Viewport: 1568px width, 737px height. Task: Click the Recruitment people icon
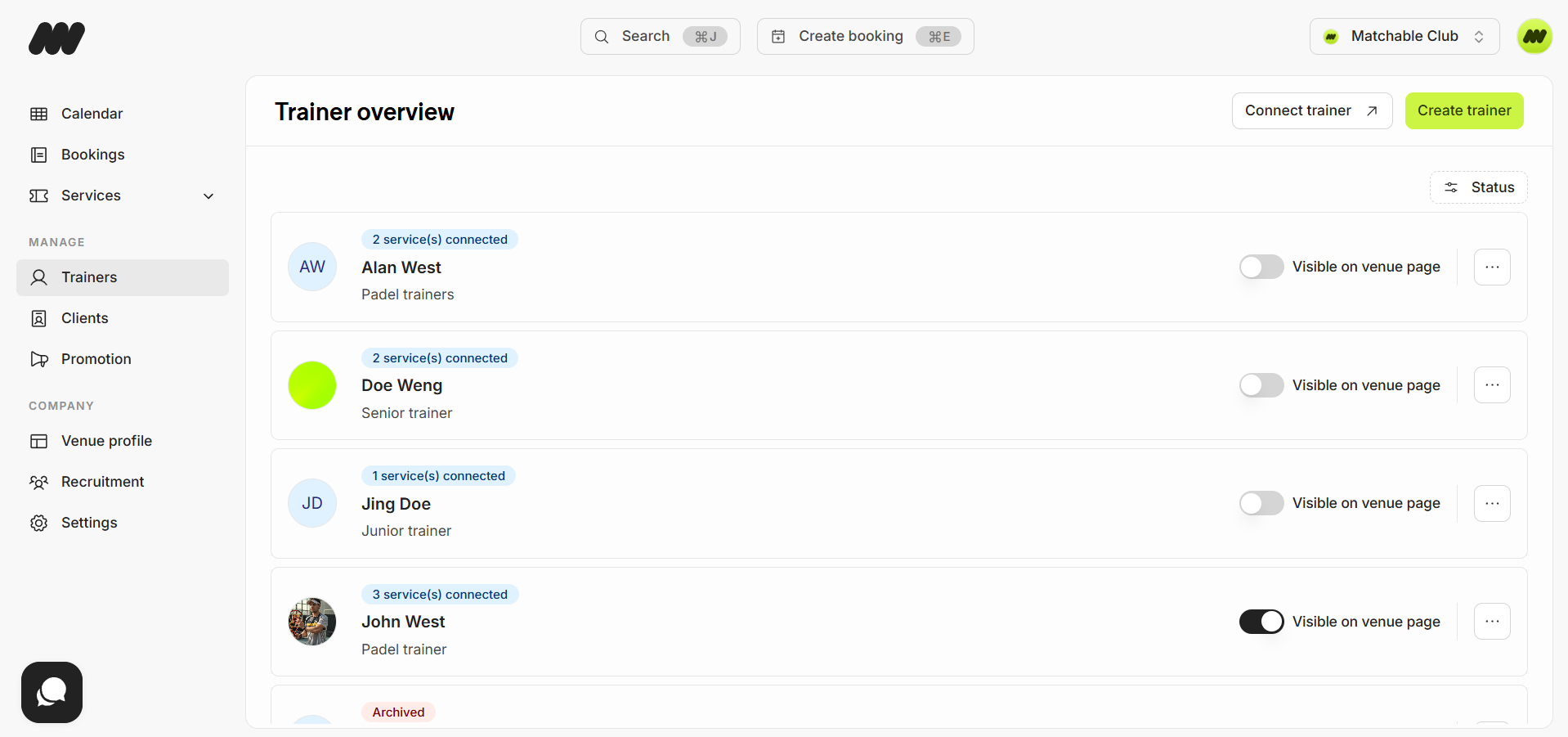[x=38, y=482]
